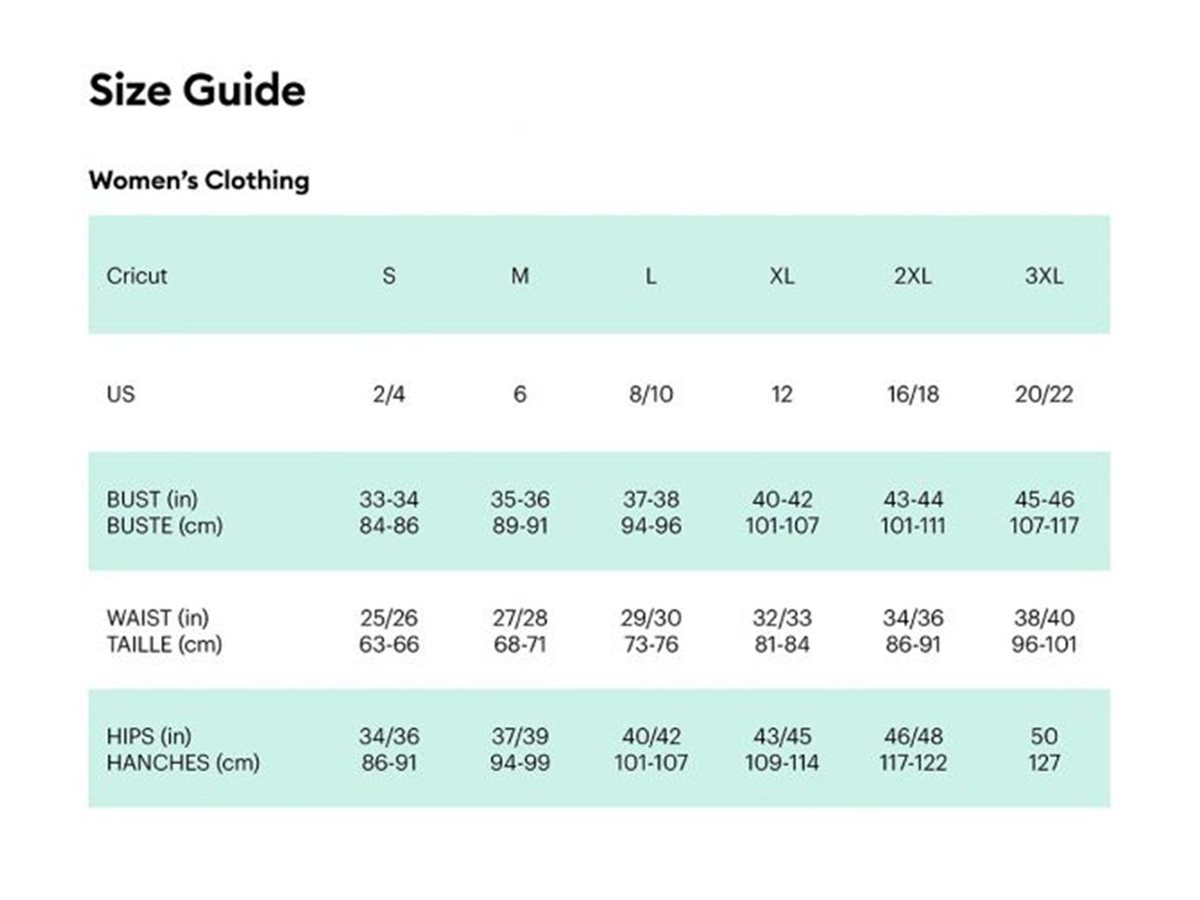
Task: Click the Women's Clothing subtitle
Action: click(199, 181)
